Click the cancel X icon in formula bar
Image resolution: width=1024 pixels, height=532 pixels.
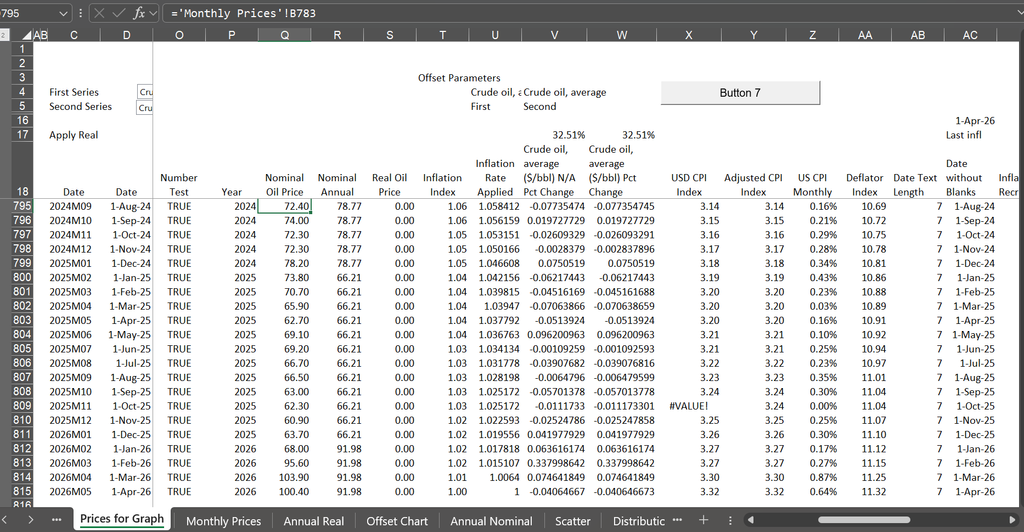coord(99,13)
